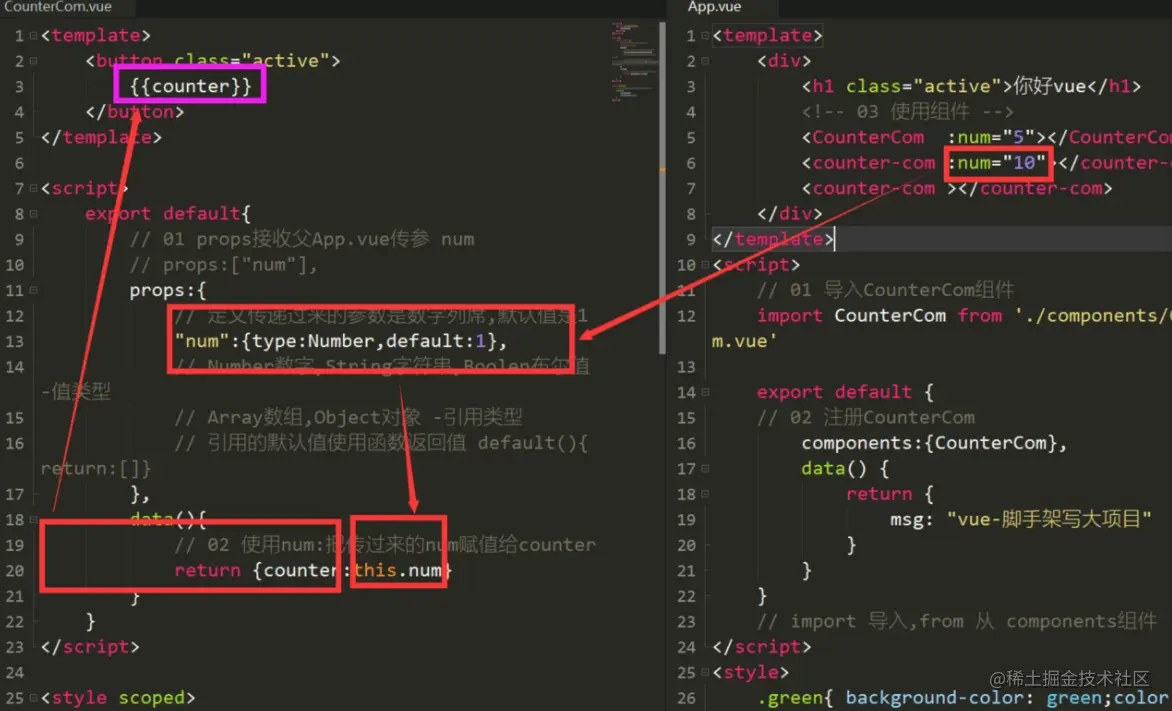1172x711 pixels.
Task: Click the comment "03 使用组件"
Action: pos(907,112)
